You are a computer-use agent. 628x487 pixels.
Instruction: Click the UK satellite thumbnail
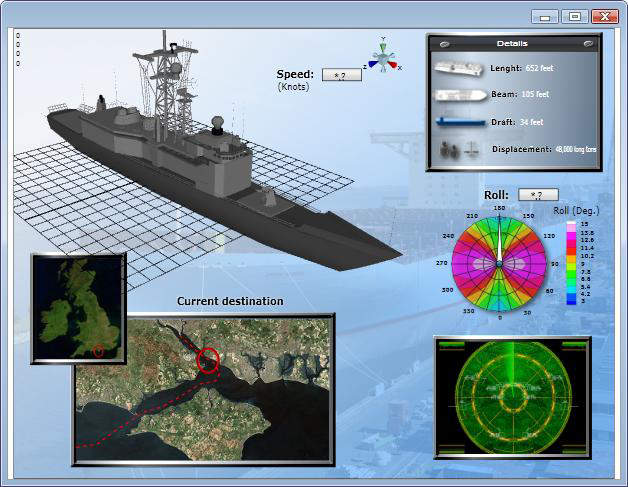78,307
